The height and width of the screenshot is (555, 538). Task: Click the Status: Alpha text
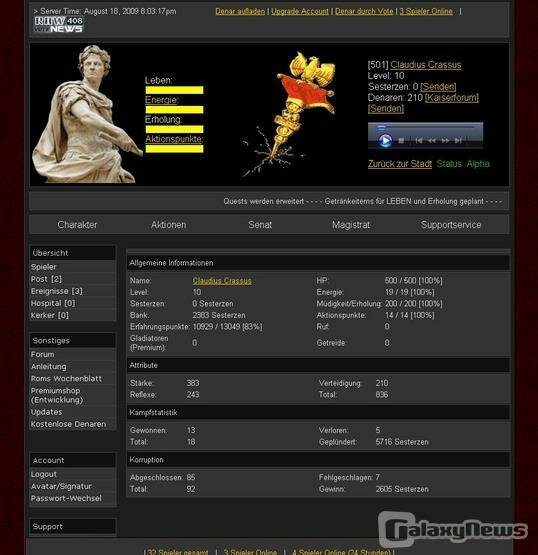pyautogui.click(x=463, y=164)
